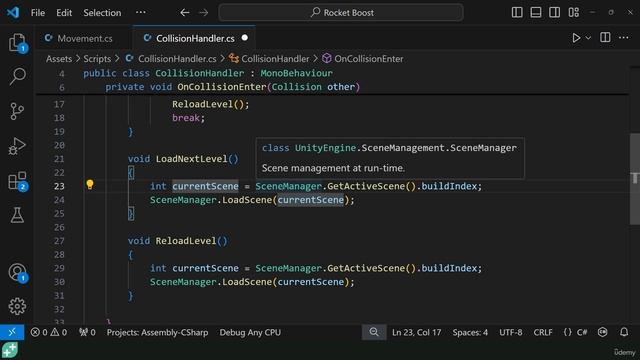Viewport: 640px width, 360px height.
Task: Click int currentScene on line 29
Action: pos(194,268)
